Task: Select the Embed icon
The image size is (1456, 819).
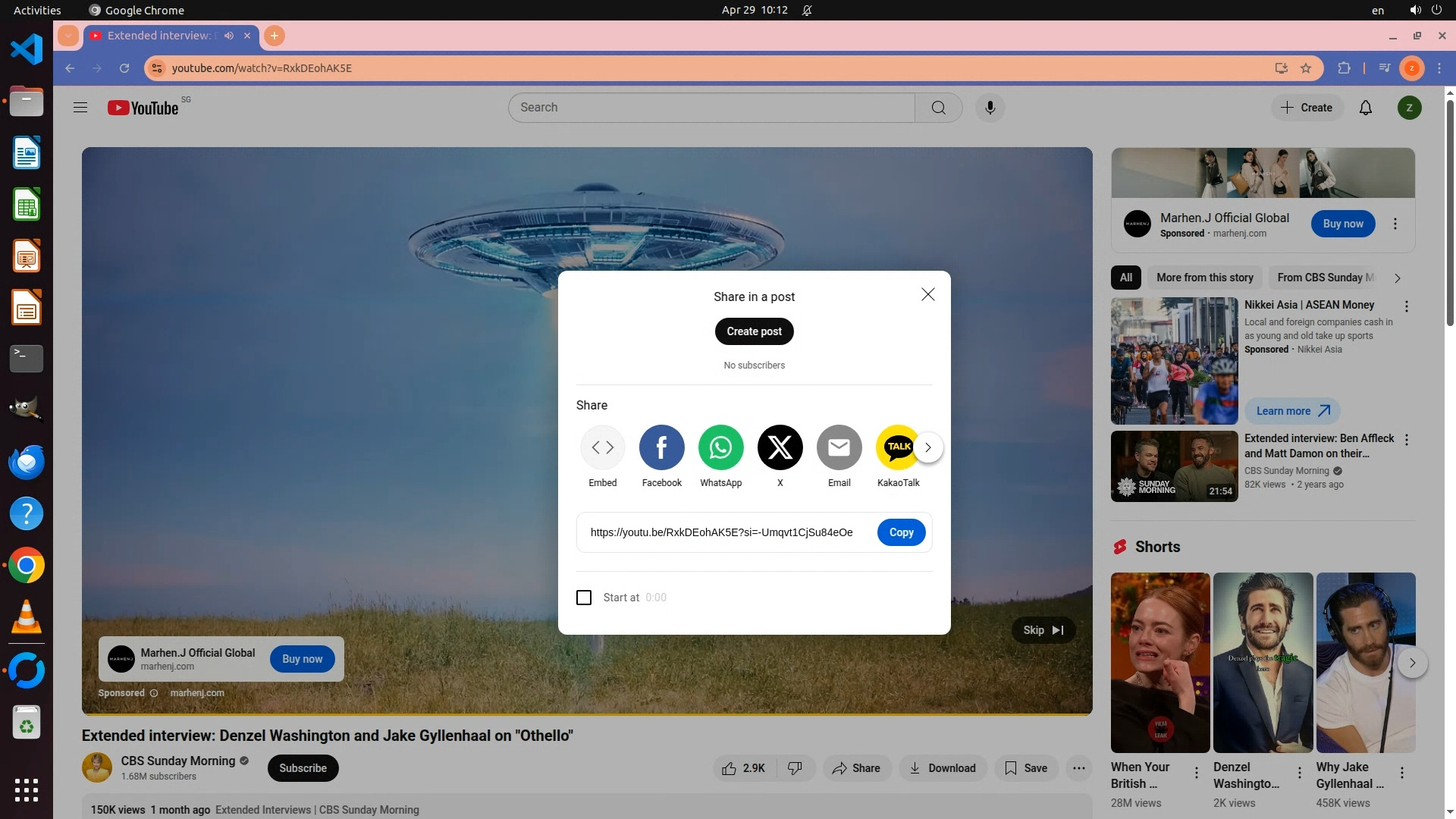Action: tap(603, 447)
